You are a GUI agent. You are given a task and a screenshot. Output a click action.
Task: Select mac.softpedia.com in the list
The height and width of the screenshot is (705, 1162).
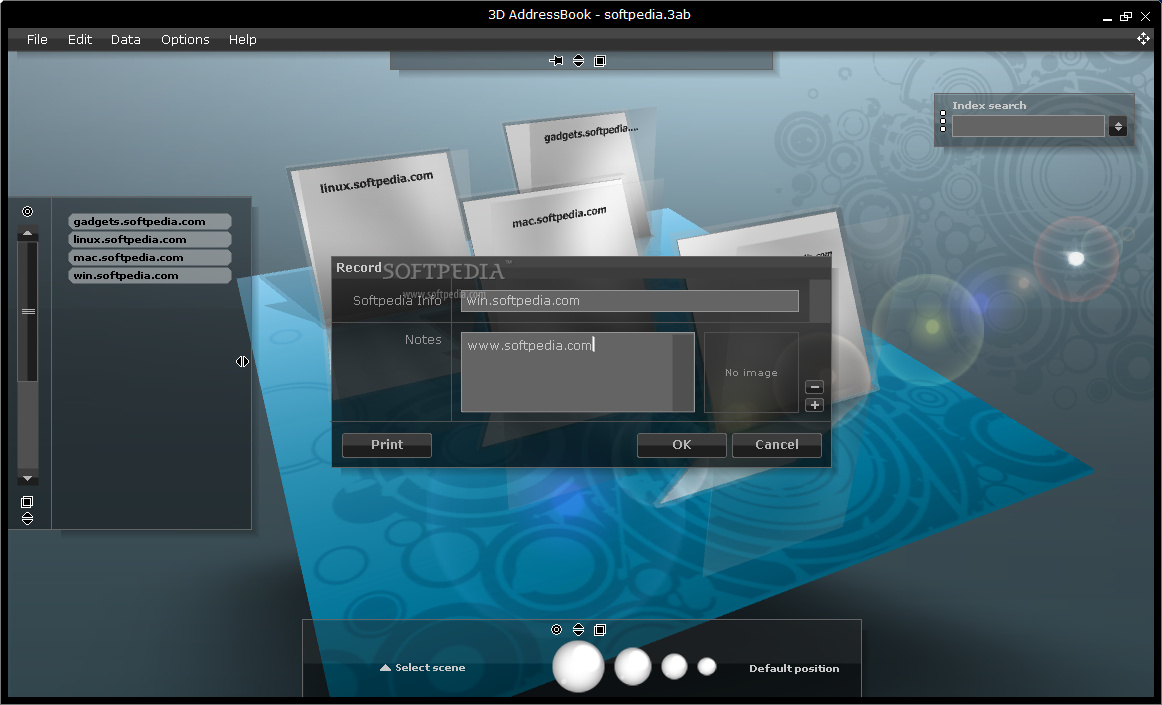(x=150, y=257)
